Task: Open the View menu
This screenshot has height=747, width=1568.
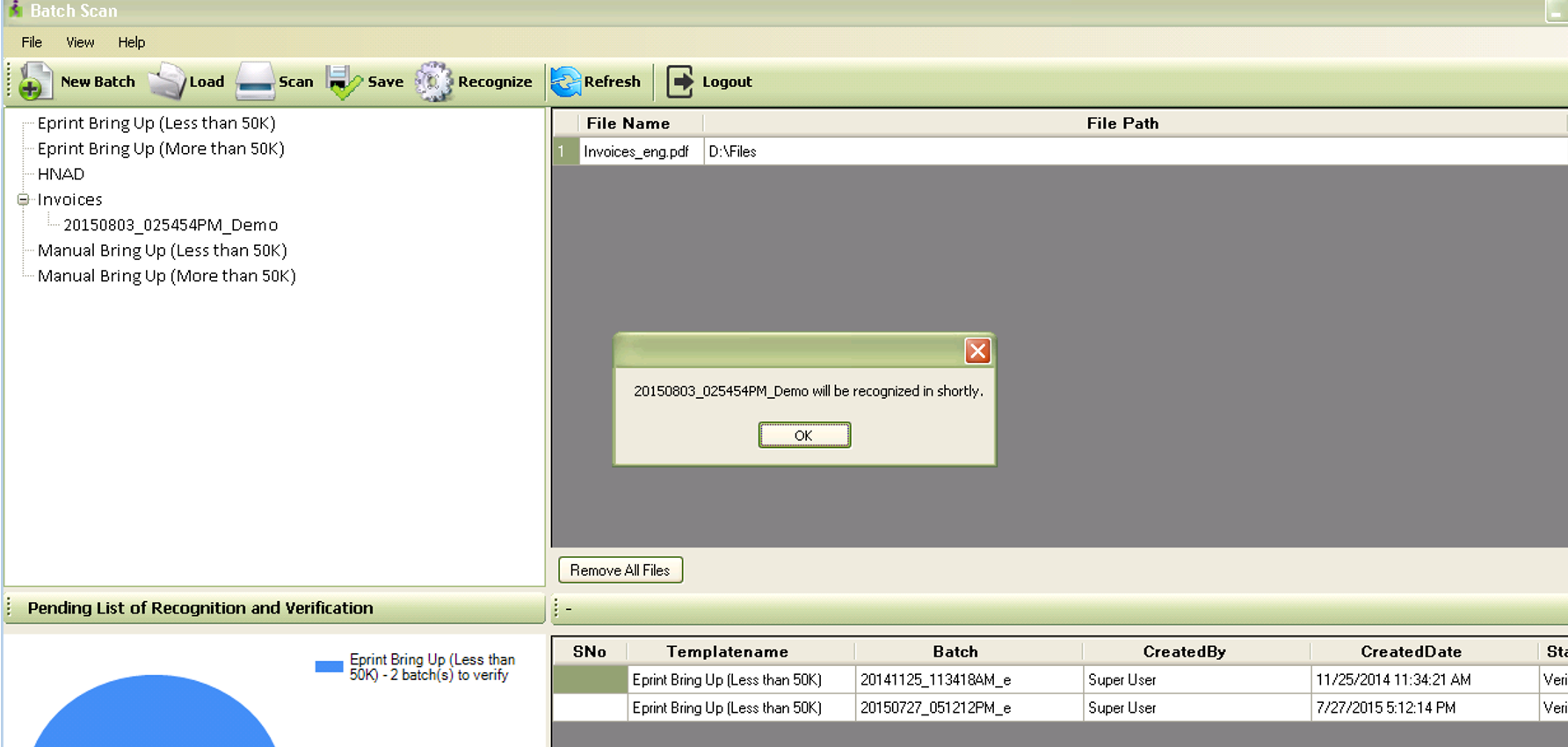Action: (80, 42)
